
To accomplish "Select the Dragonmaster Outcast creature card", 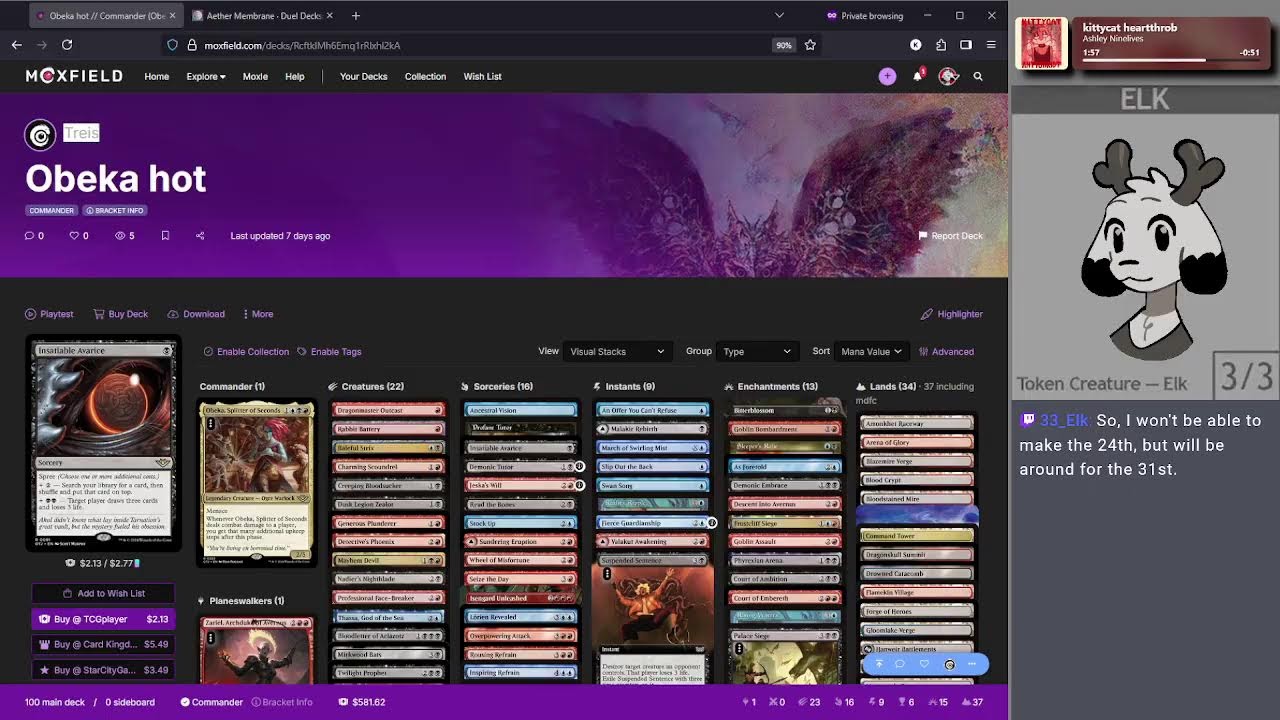I will click(388, 410).
